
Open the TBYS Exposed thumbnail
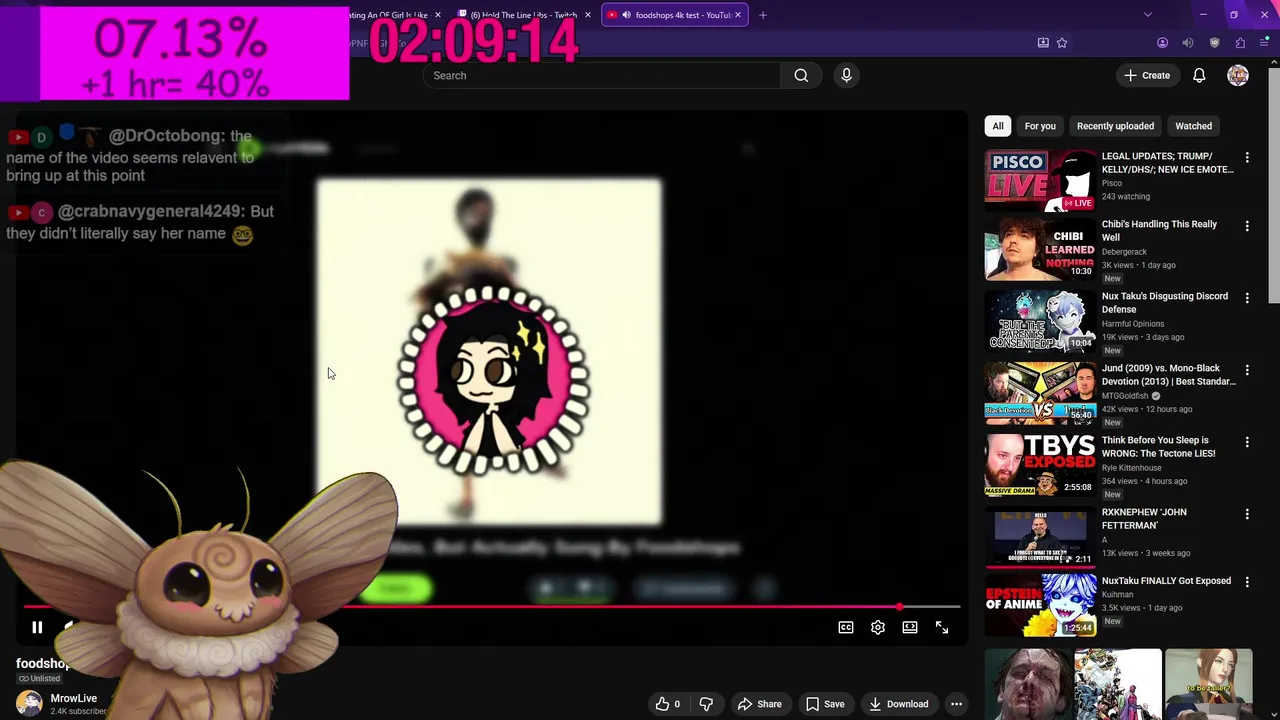(1040, 465)
